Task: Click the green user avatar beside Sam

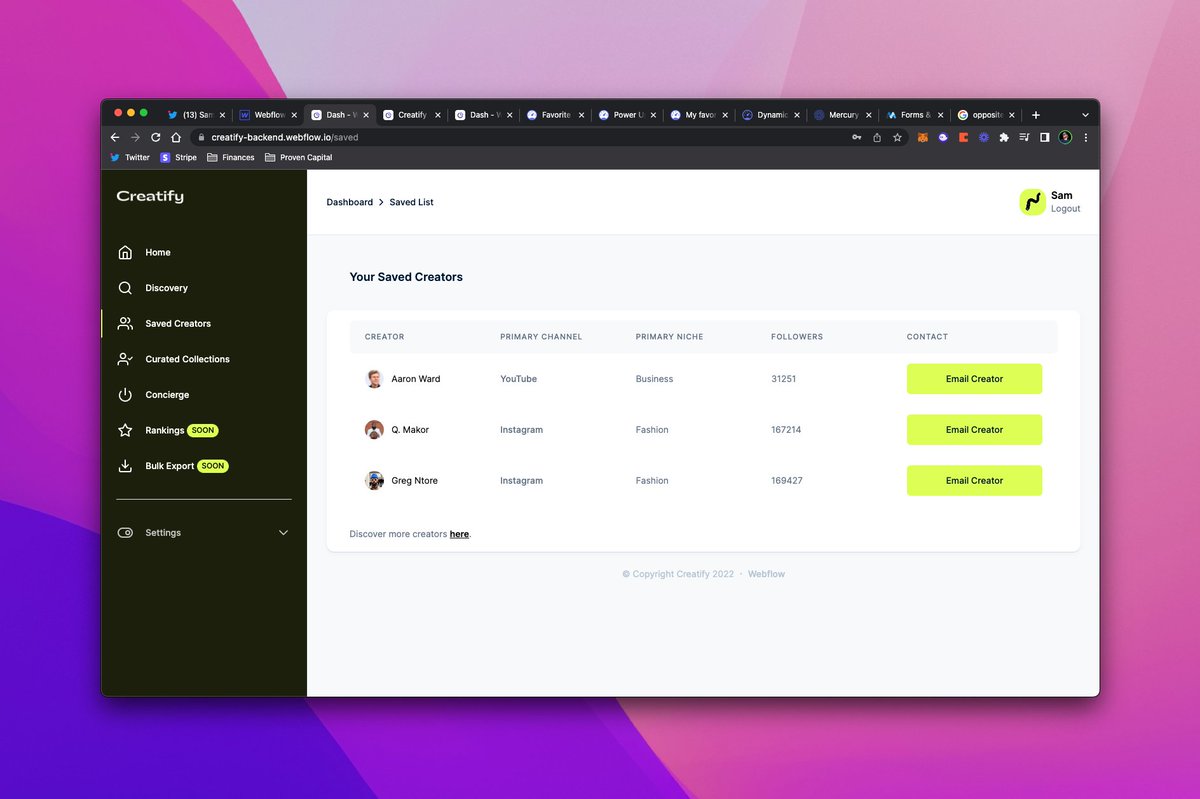Action: [x=1032, y=202]
